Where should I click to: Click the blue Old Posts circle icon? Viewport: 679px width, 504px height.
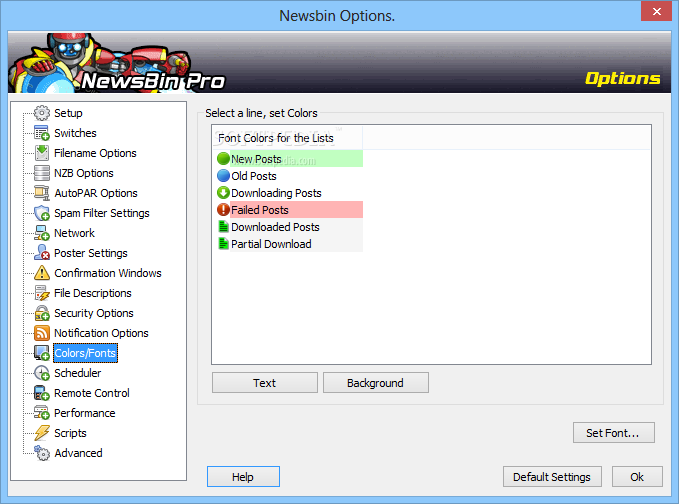[x=223, y=175]
